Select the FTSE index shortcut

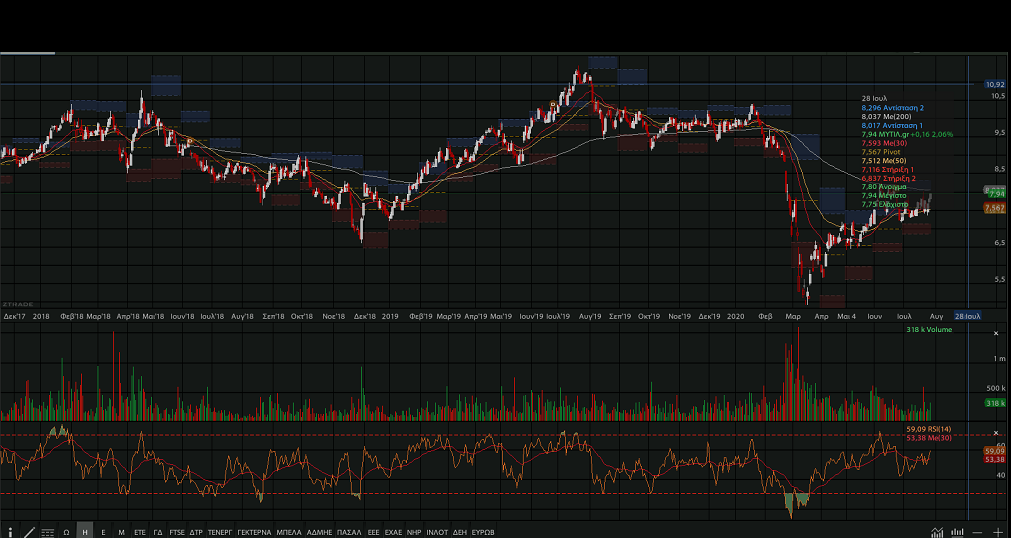[176, 532]
